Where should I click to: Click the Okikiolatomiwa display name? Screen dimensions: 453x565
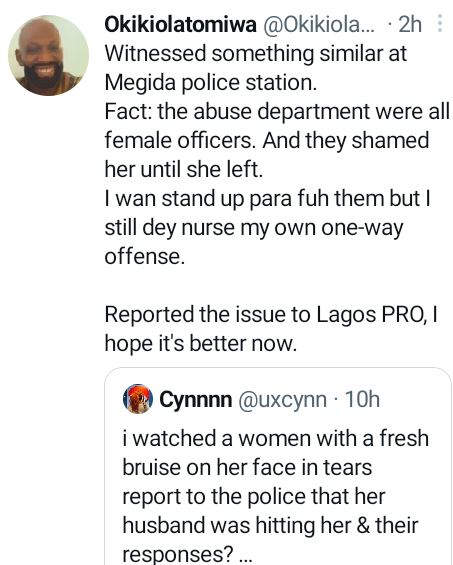point(181,25)
